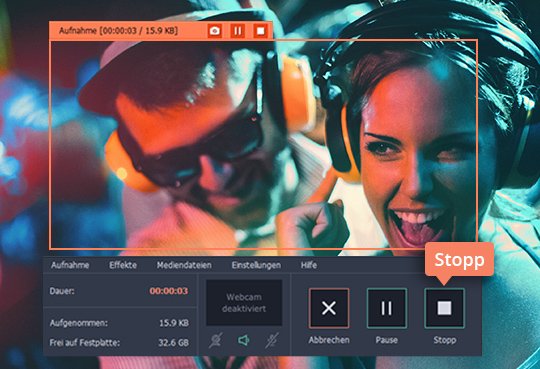The image size is (540, 369).
Task: Click the X icon to cancel recording
Action: coord(329,308)
